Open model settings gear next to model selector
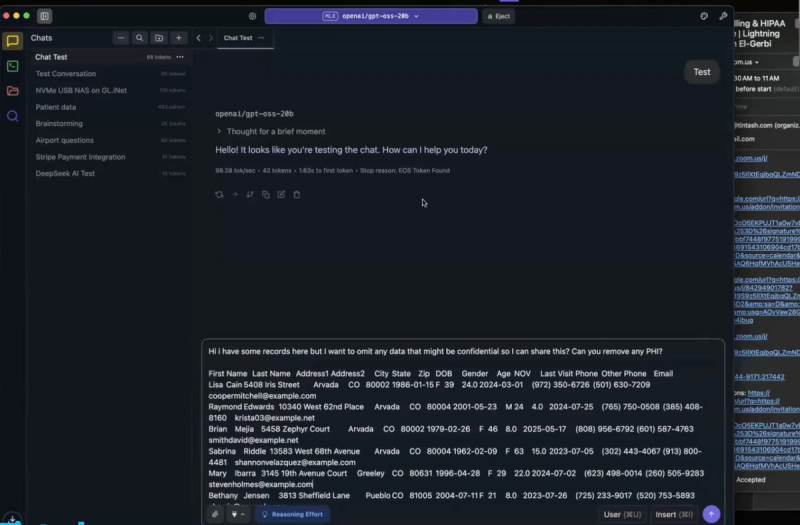 (x=253, y=16)
